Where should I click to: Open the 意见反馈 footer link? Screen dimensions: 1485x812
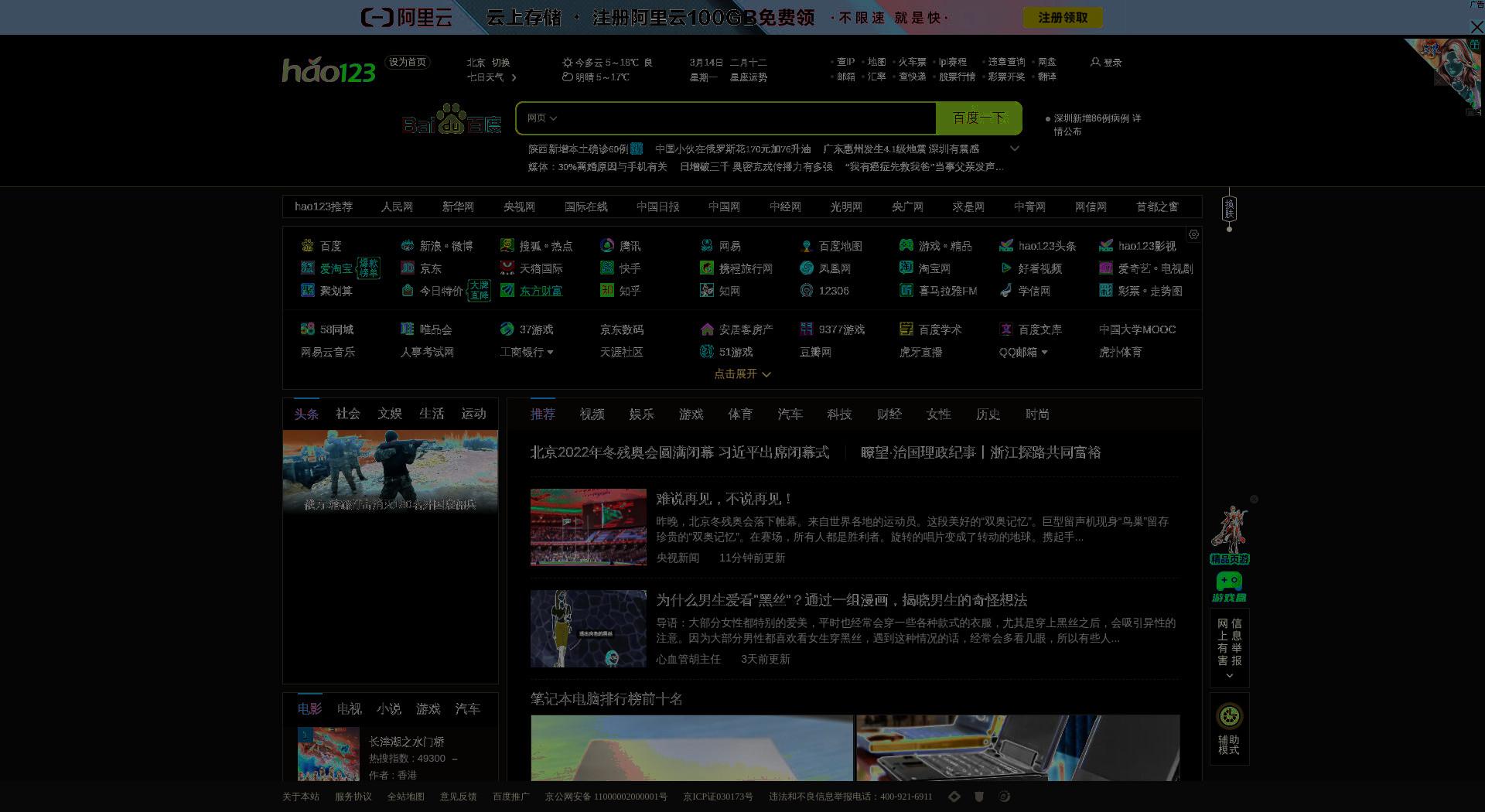tap(459, 797)
